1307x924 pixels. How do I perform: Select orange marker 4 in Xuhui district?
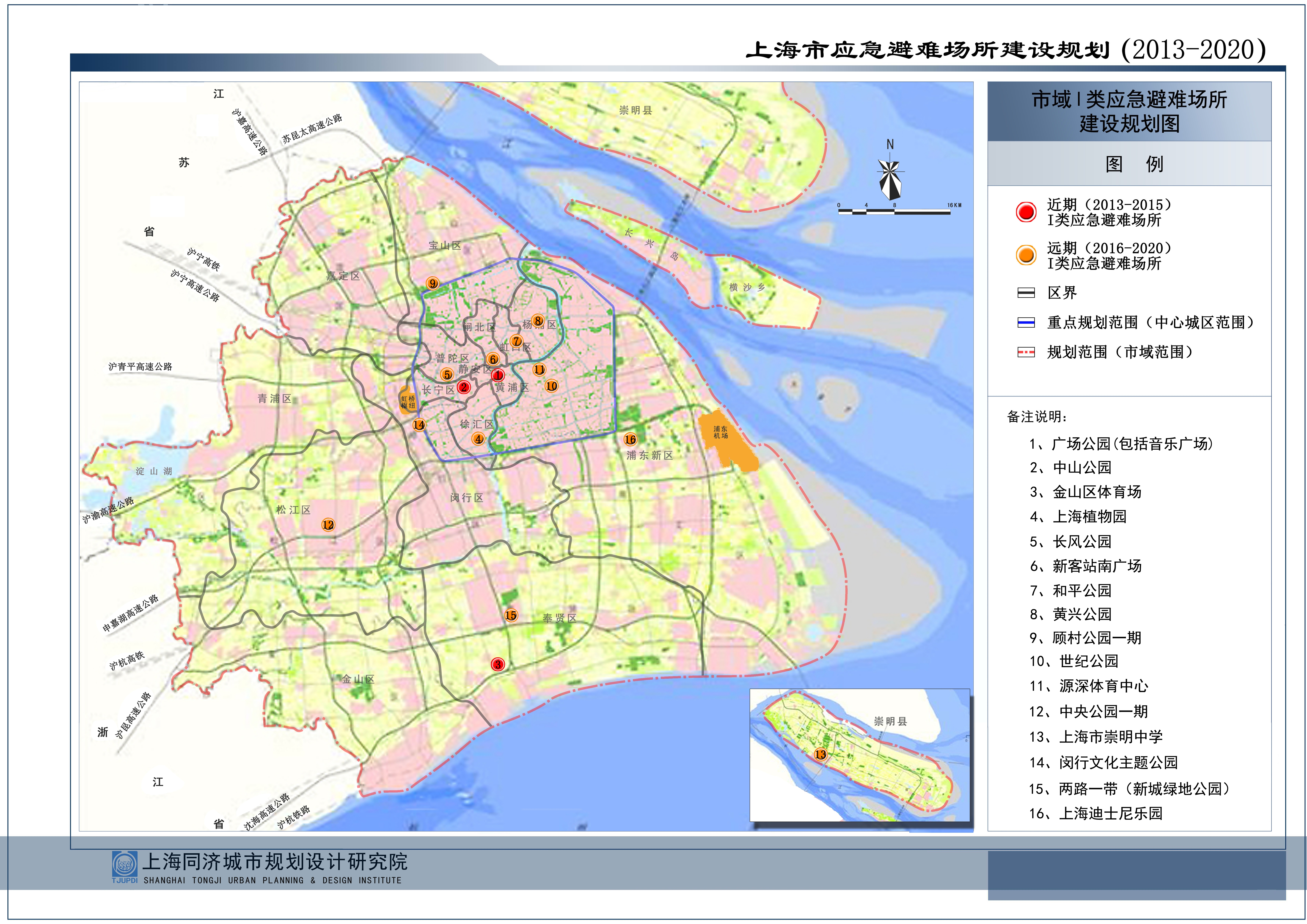click(478, 438)
